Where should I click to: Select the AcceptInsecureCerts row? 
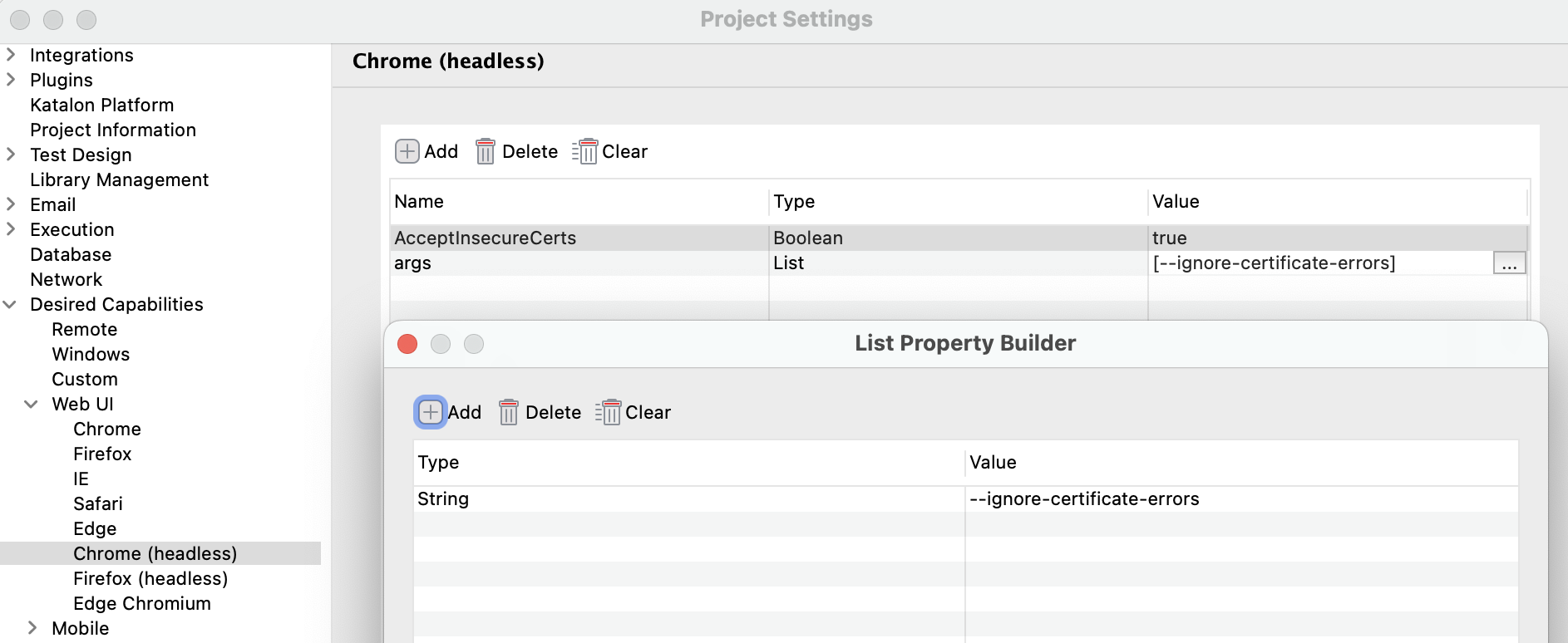485,238
